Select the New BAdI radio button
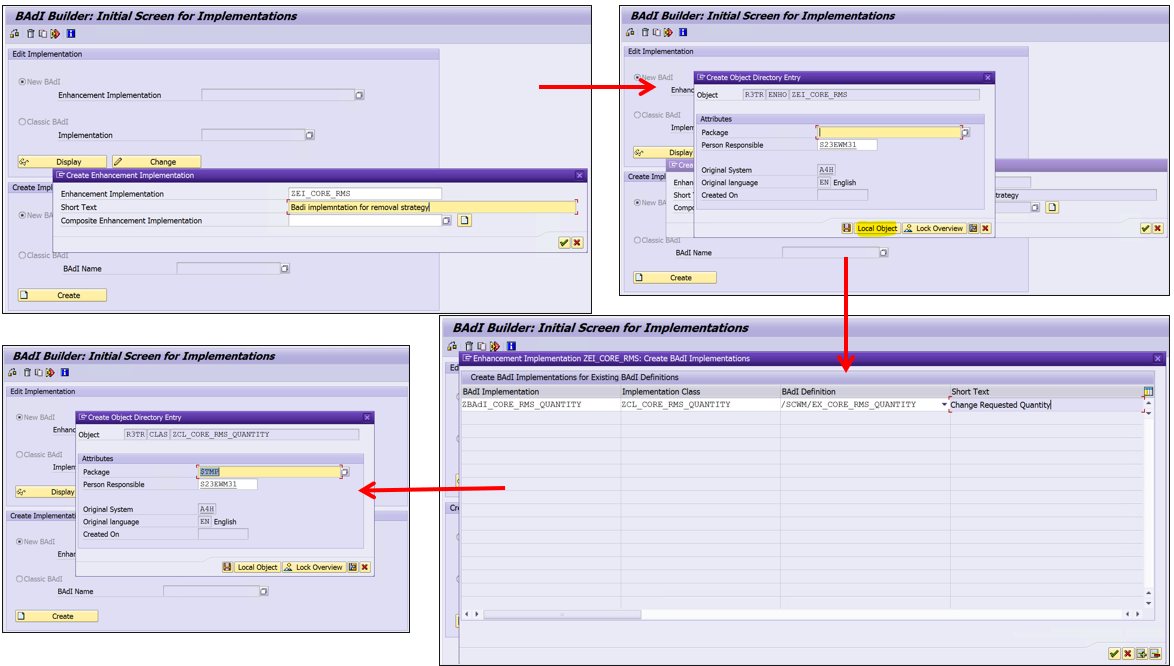 tap(22, 82)
